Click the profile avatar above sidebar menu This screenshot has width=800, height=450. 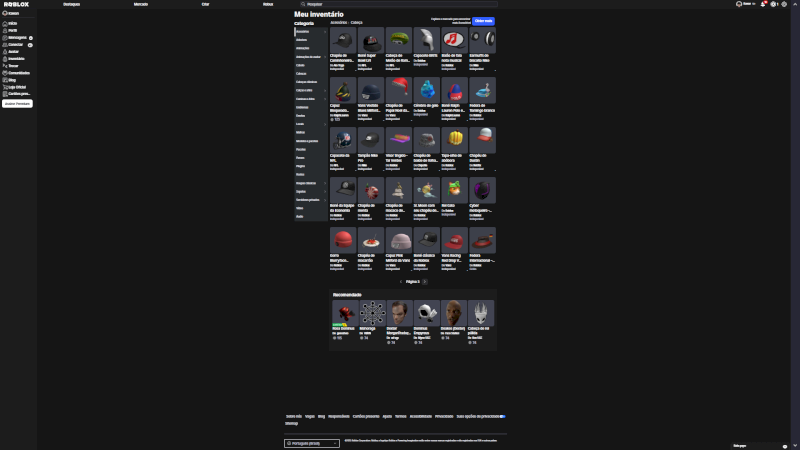(5, 13)
